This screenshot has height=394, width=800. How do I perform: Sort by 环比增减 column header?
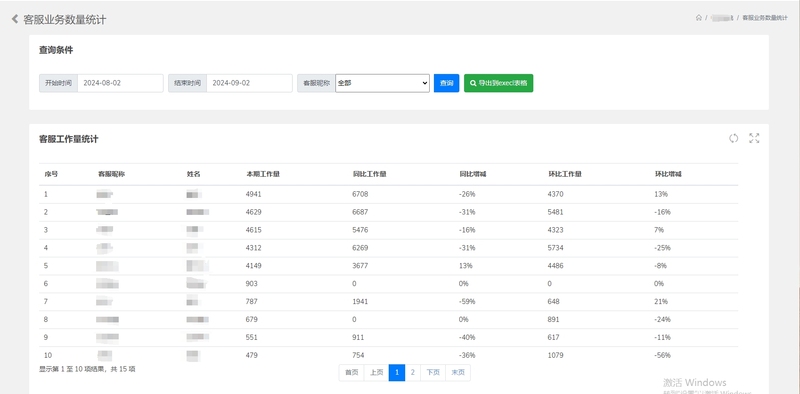coord(668,174)
